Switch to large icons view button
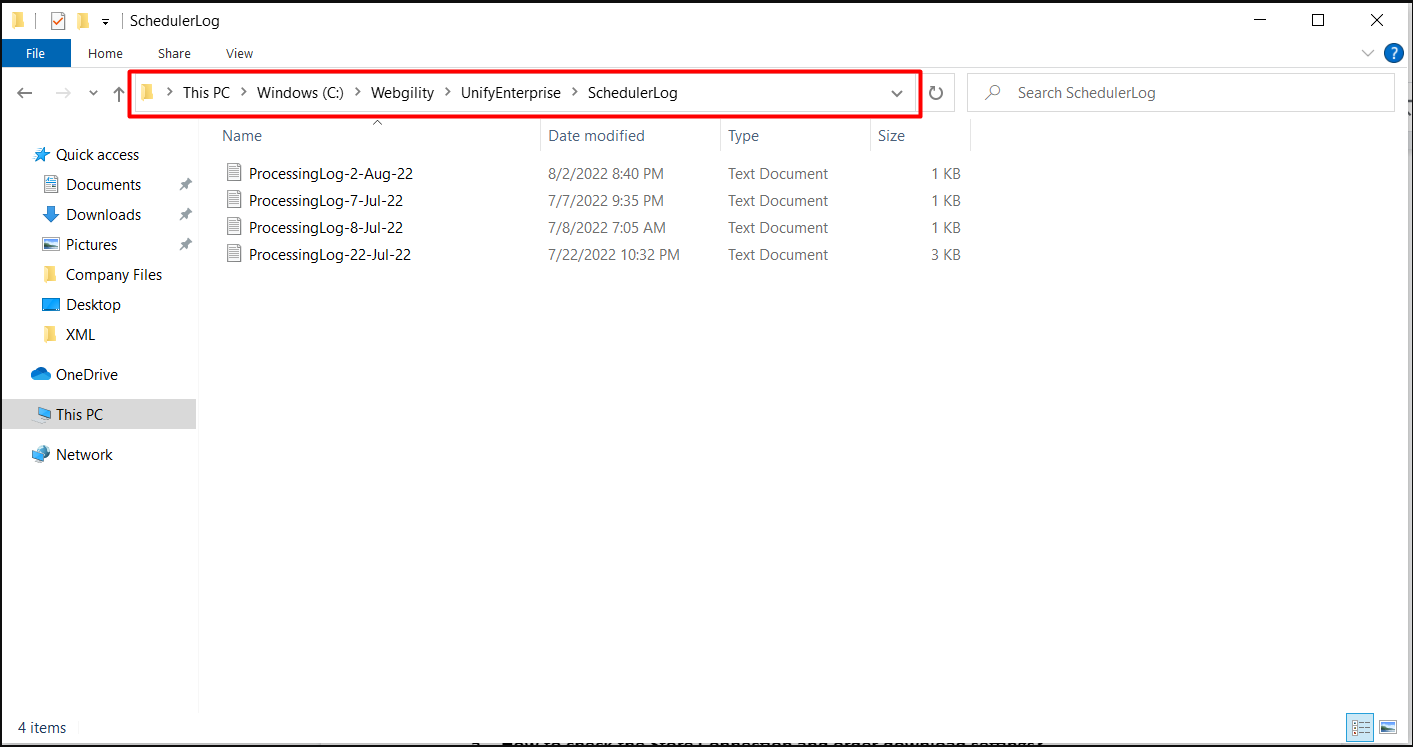Image resolution: width=1413 pixels, height=747 pixels. click(1388, 727)
